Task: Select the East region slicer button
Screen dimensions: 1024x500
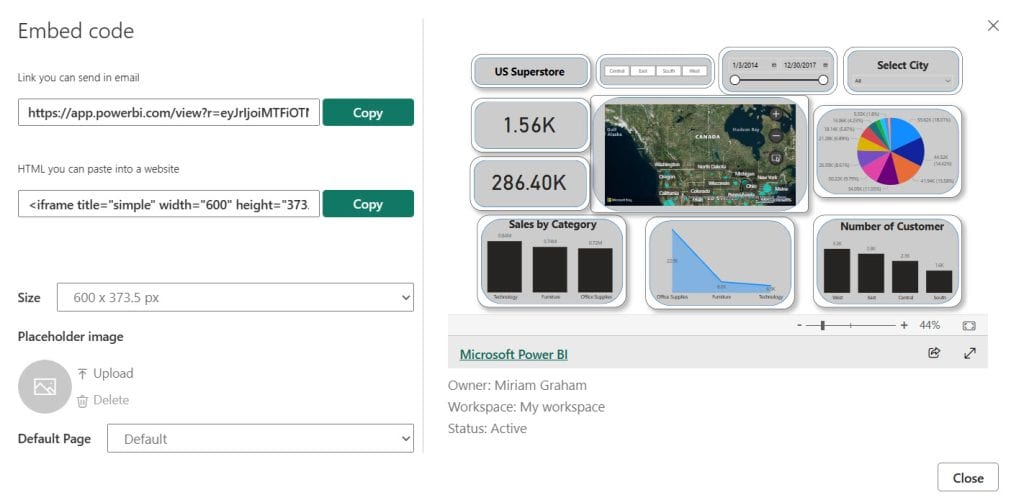Action: click(x=643, y=71)
